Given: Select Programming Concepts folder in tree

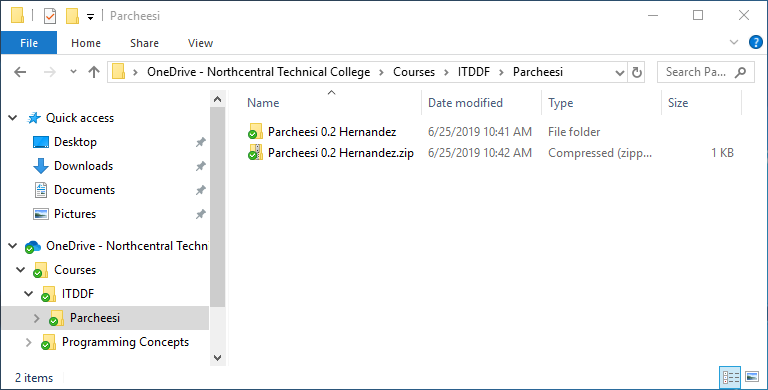Looking at the screenshot, I should pyautogui.click(x=125, y=341).
